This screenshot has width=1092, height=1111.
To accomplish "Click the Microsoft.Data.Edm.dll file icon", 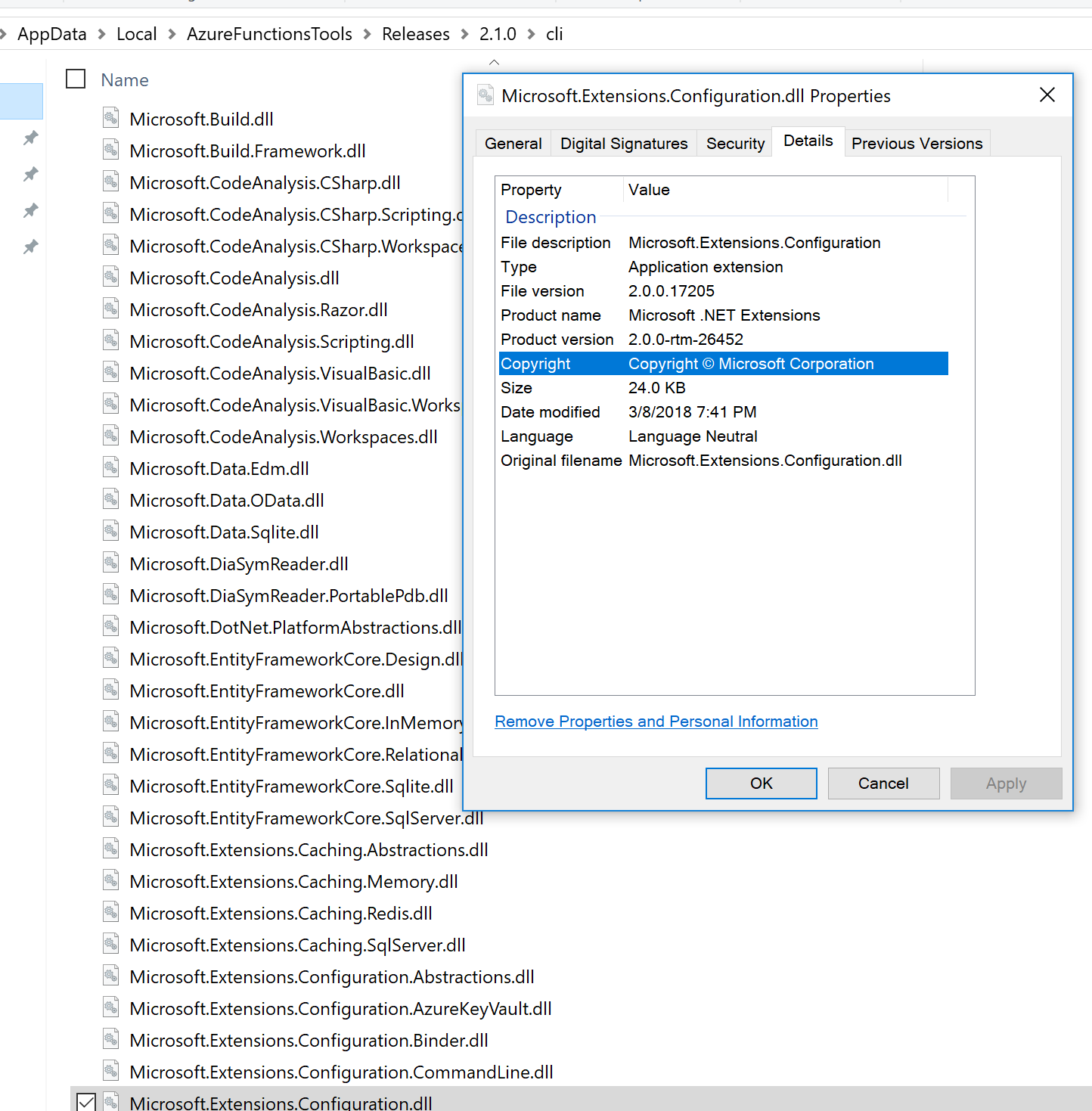I will [x=111, y=467].
